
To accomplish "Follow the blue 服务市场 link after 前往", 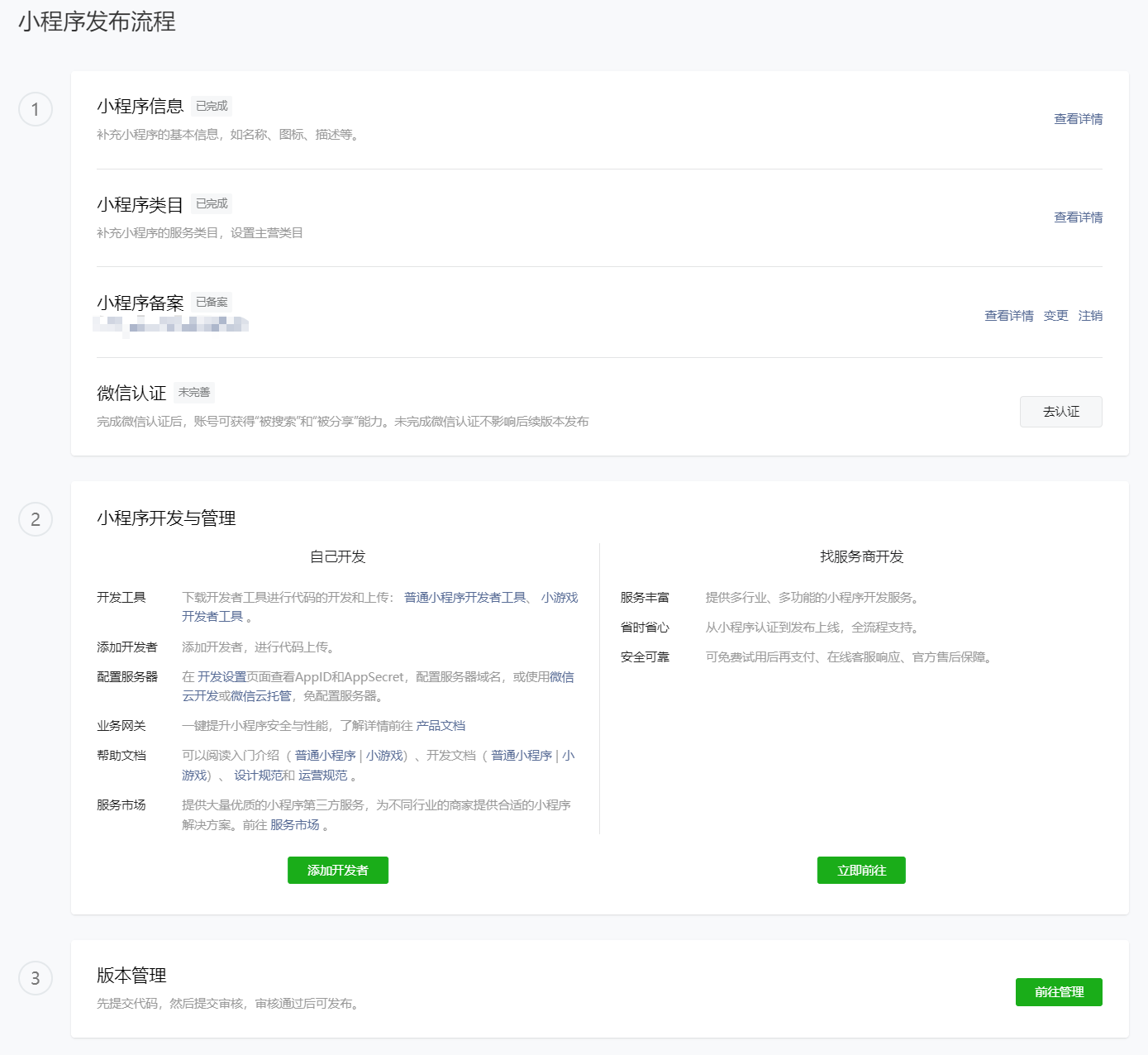I will point(294,825).
